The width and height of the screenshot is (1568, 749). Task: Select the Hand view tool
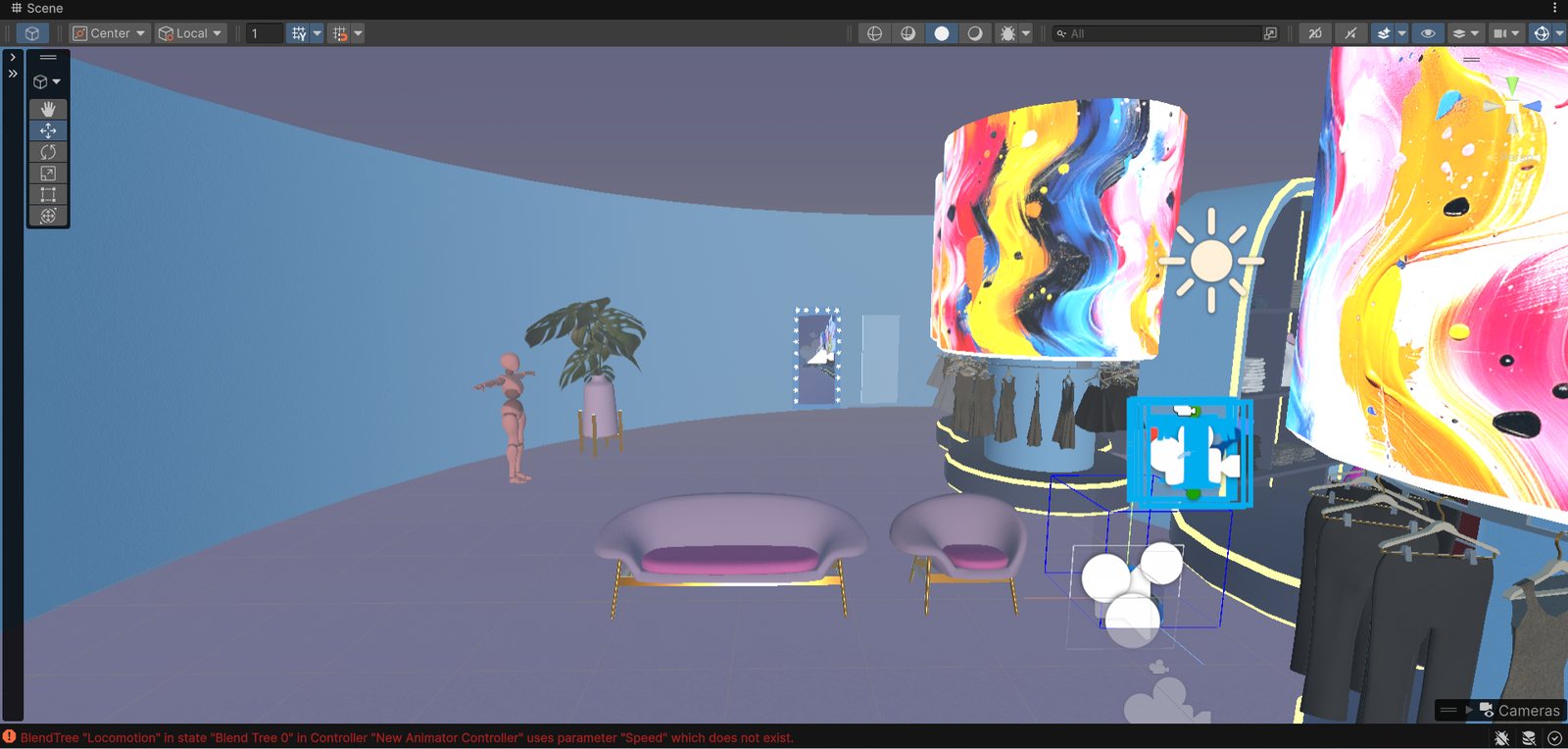48,109
